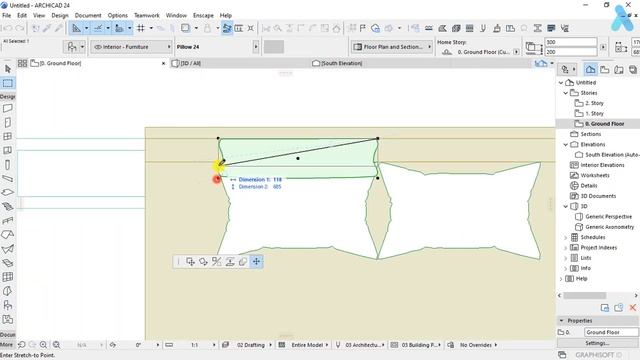Click the Settings button in Properties
The width and height of the screenshot is (640, 360).
point(597,343)
